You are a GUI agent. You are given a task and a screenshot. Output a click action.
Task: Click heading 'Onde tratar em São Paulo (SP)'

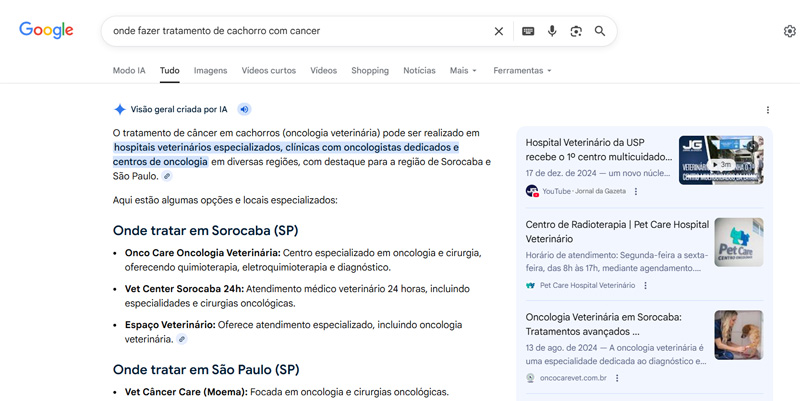(x=206, y=369)
